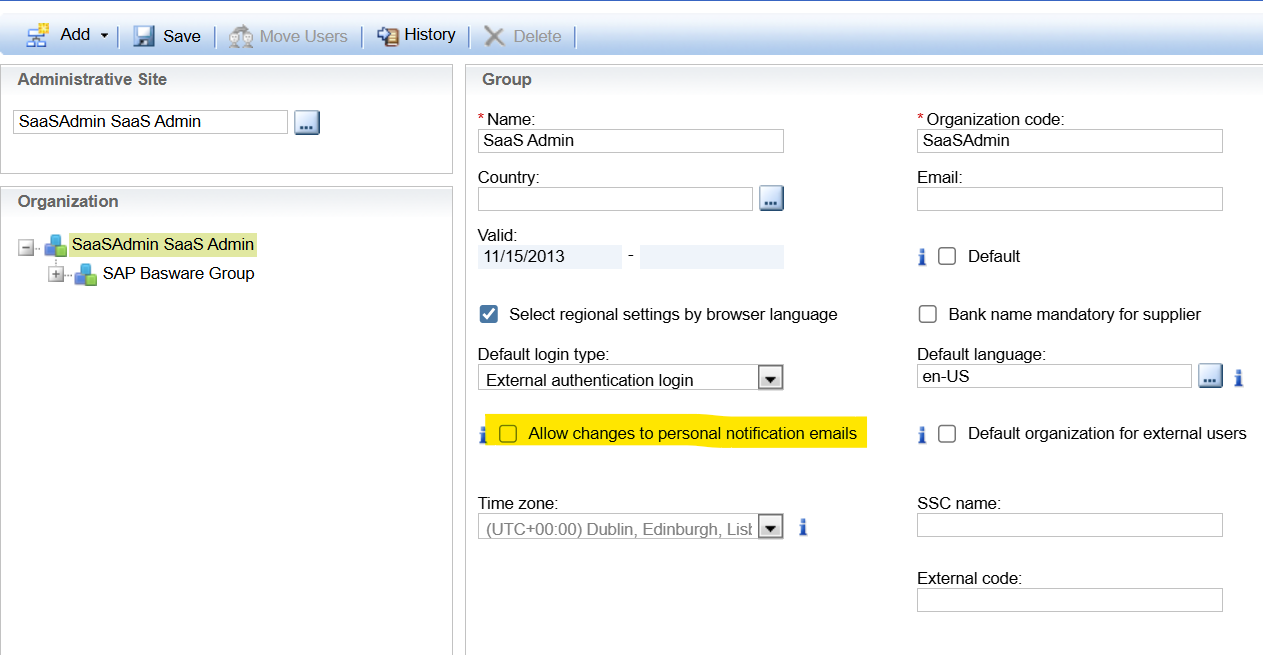
Task: Collapse the SaaSAdmin SaaS Admin tree node
Action: tap(26, 246)
